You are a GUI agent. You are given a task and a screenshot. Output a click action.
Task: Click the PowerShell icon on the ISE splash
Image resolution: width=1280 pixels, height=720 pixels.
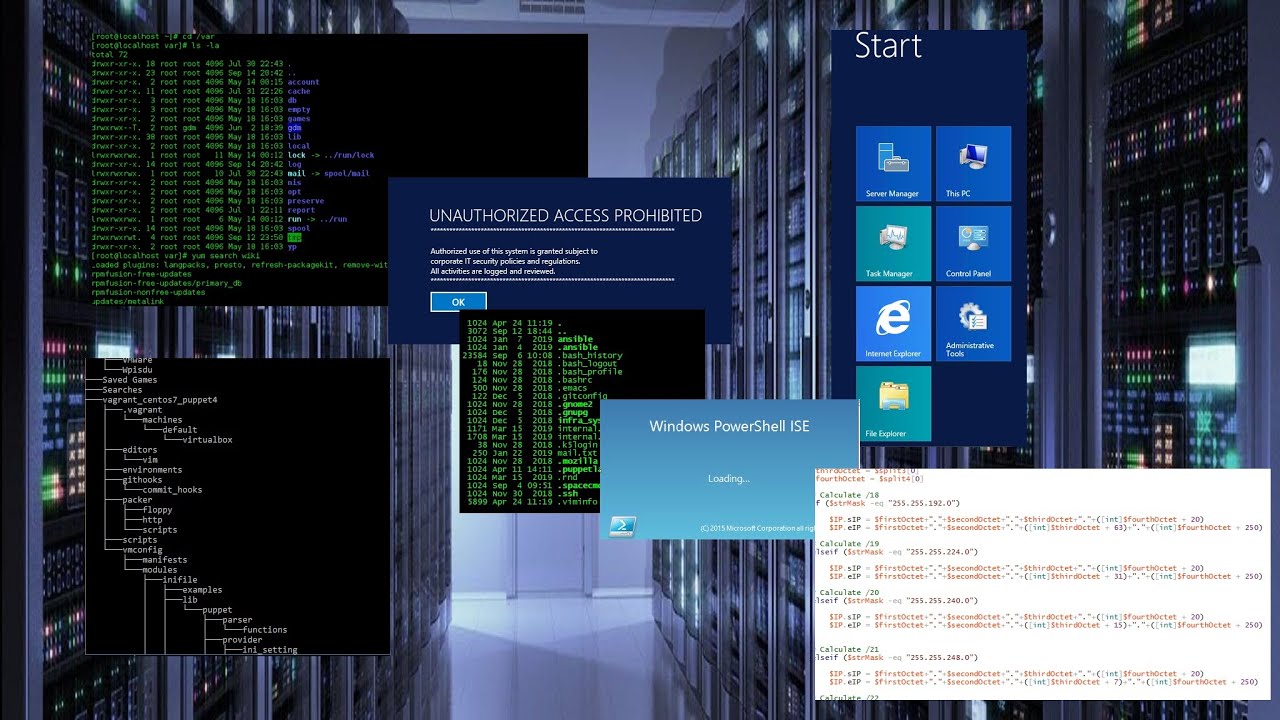tap(623, 527)
